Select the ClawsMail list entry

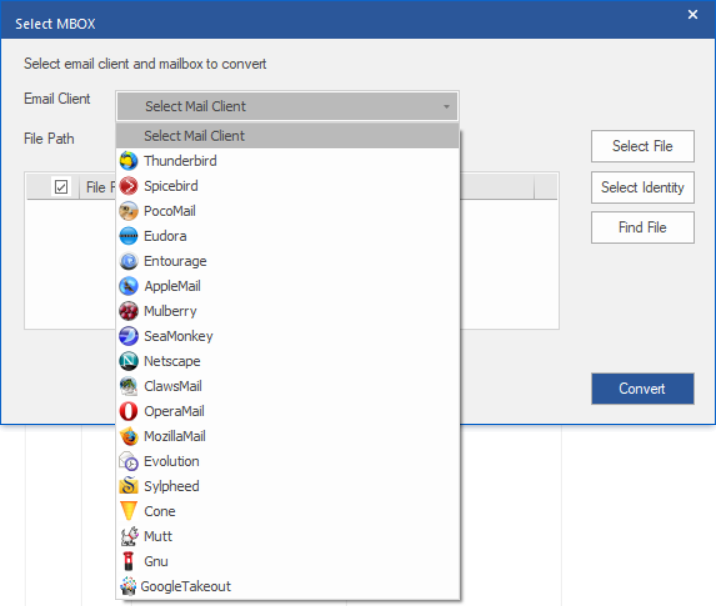point(288,386)
